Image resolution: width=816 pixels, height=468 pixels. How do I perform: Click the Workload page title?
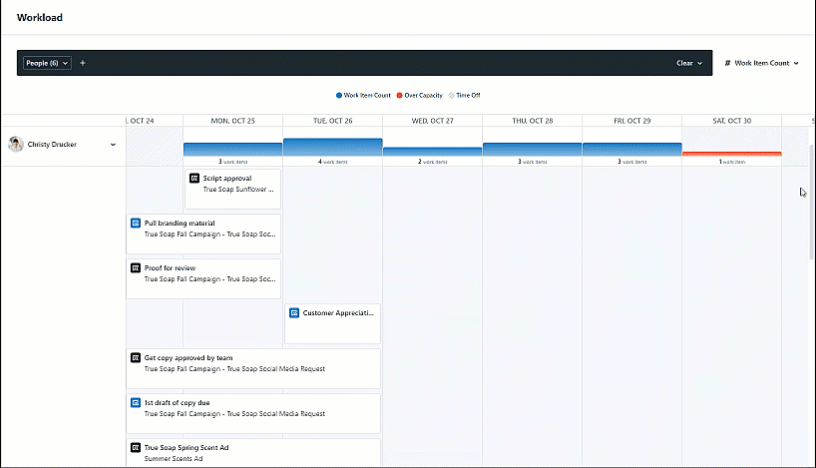coord(40,18)
